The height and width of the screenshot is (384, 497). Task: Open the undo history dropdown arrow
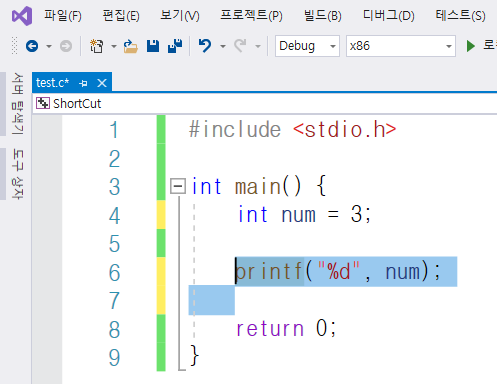(x=223, y=46)
